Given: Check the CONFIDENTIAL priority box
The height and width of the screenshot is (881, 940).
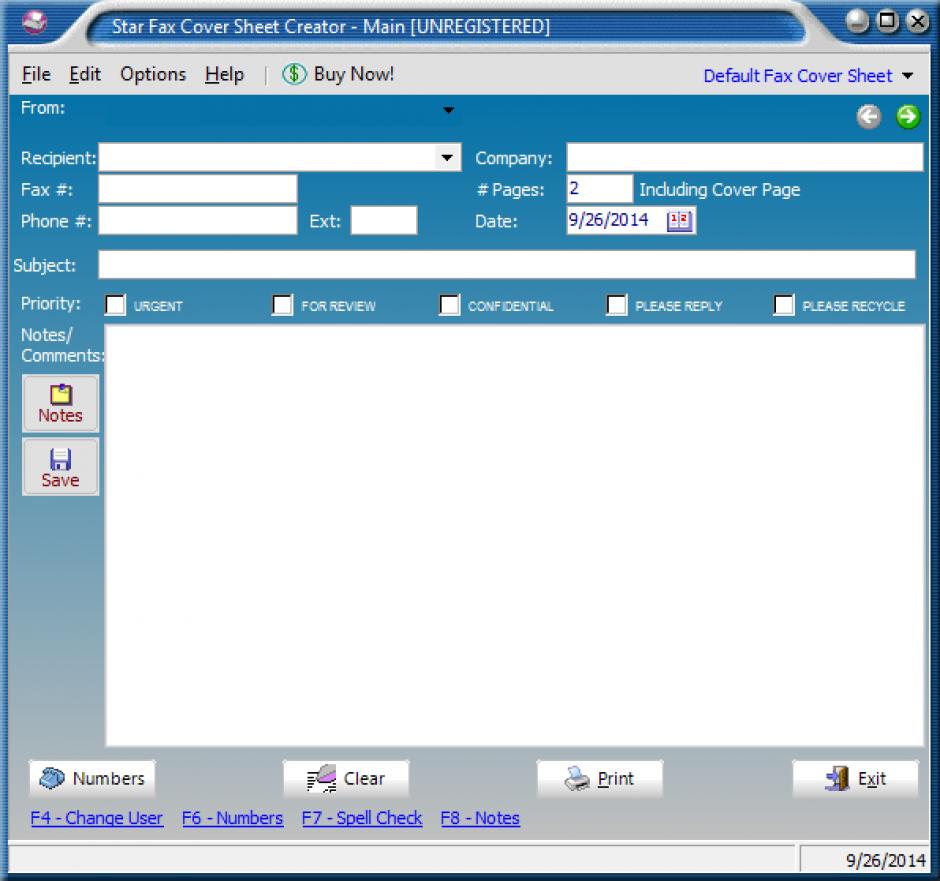Looking at the screenshot, I should (x=450, y=305).
